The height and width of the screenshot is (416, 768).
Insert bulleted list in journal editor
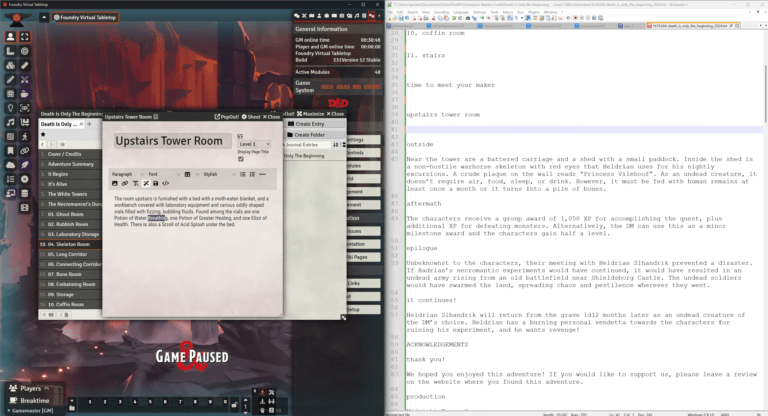tap(242, 174)
